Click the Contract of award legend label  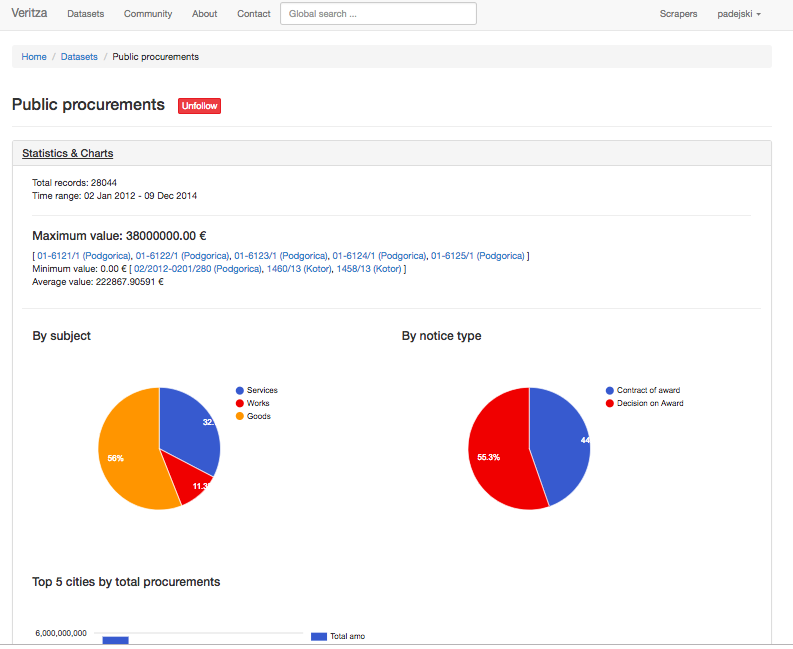(648, 391)
